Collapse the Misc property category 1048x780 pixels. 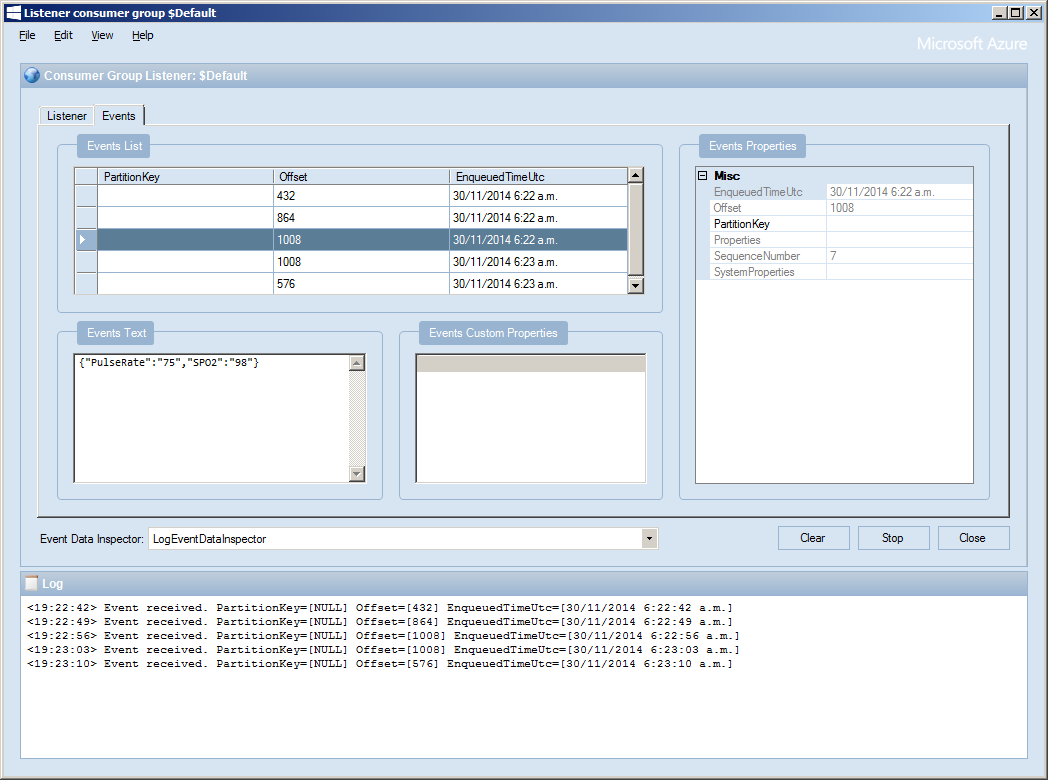tap(702, 176)
